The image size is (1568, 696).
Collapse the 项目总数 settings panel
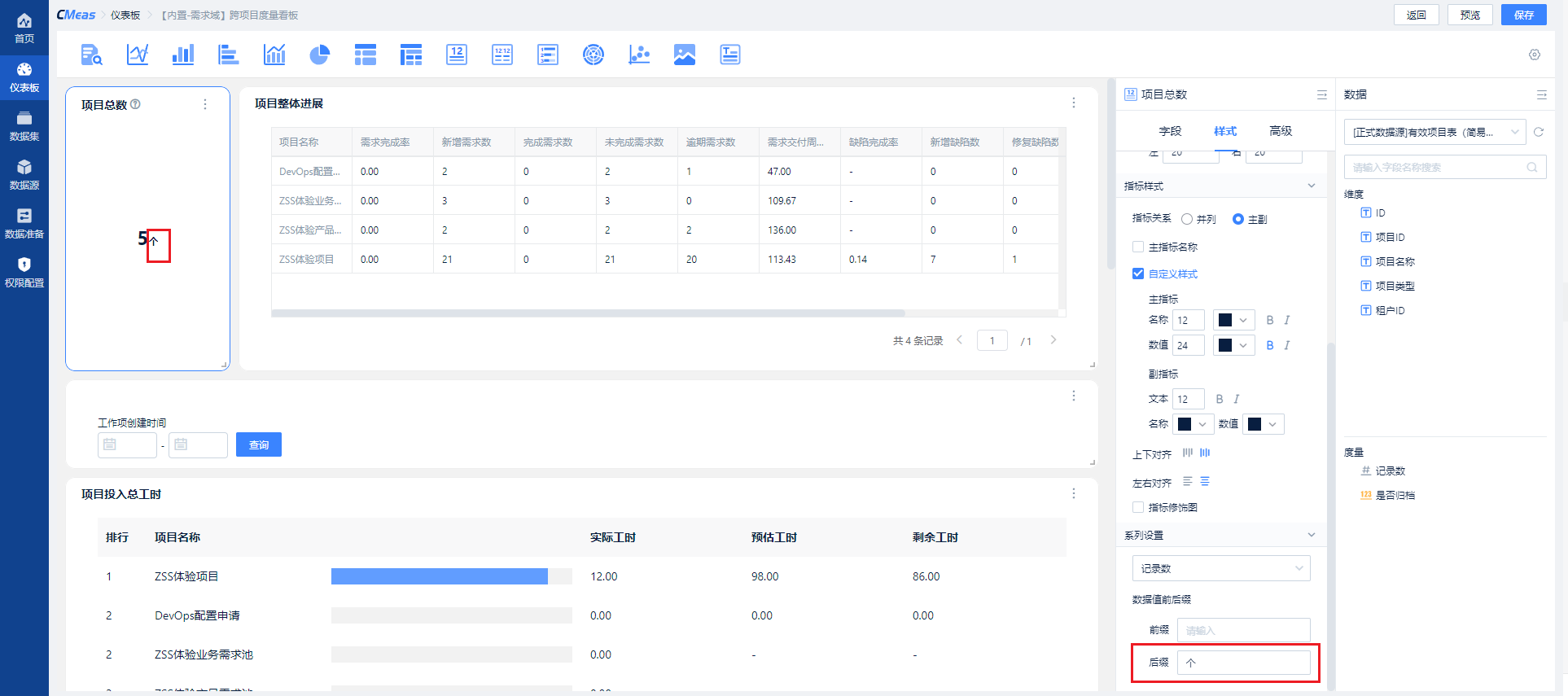(x=1321, y=94)
